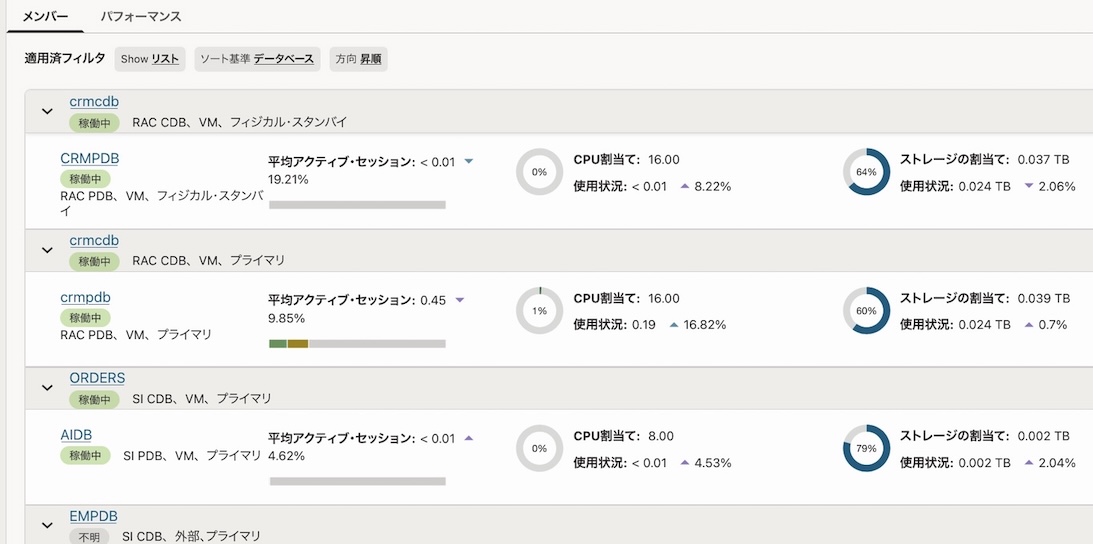Change the 方向 昇順 sort direction
This screenshot has height=544, width=1093.
point(358,59)
